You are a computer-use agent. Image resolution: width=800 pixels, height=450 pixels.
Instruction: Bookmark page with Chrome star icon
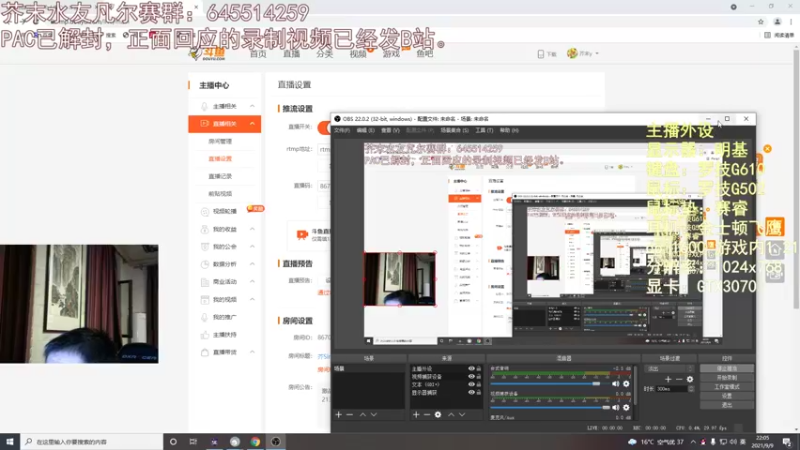click(x=761, y=22)
